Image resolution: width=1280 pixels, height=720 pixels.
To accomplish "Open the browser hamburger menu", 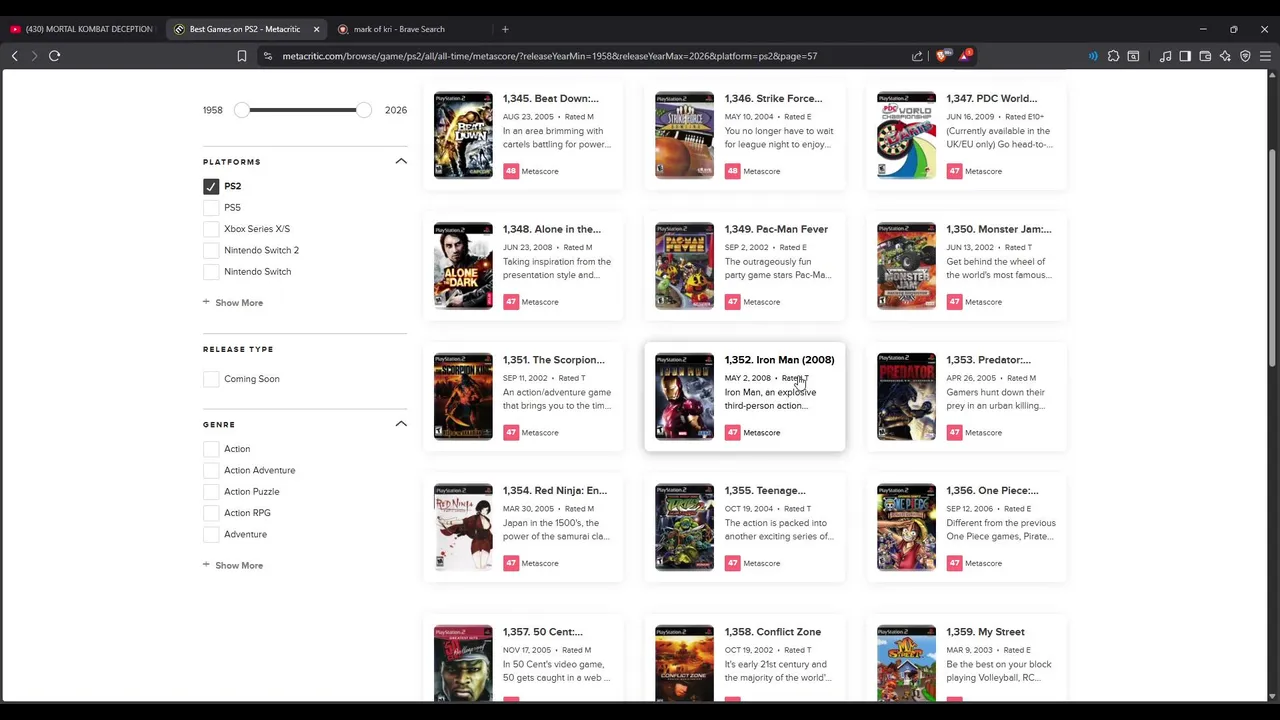I will point(1265,56).
